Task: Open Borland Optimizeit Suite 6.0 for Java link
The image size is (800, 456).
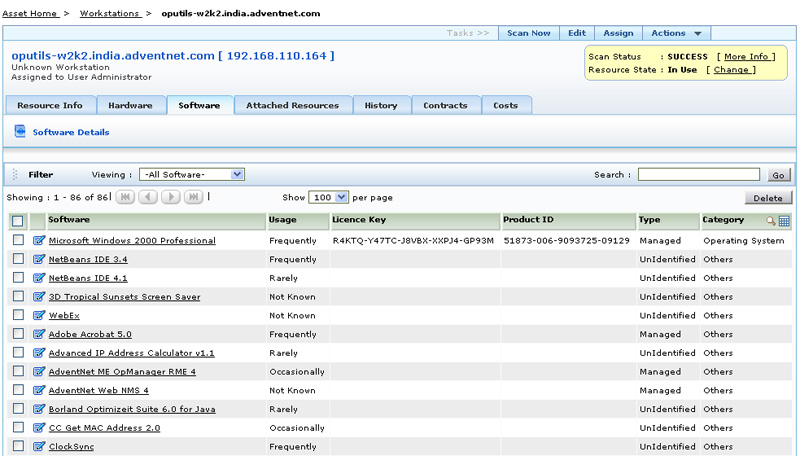Action: (132, 409)
